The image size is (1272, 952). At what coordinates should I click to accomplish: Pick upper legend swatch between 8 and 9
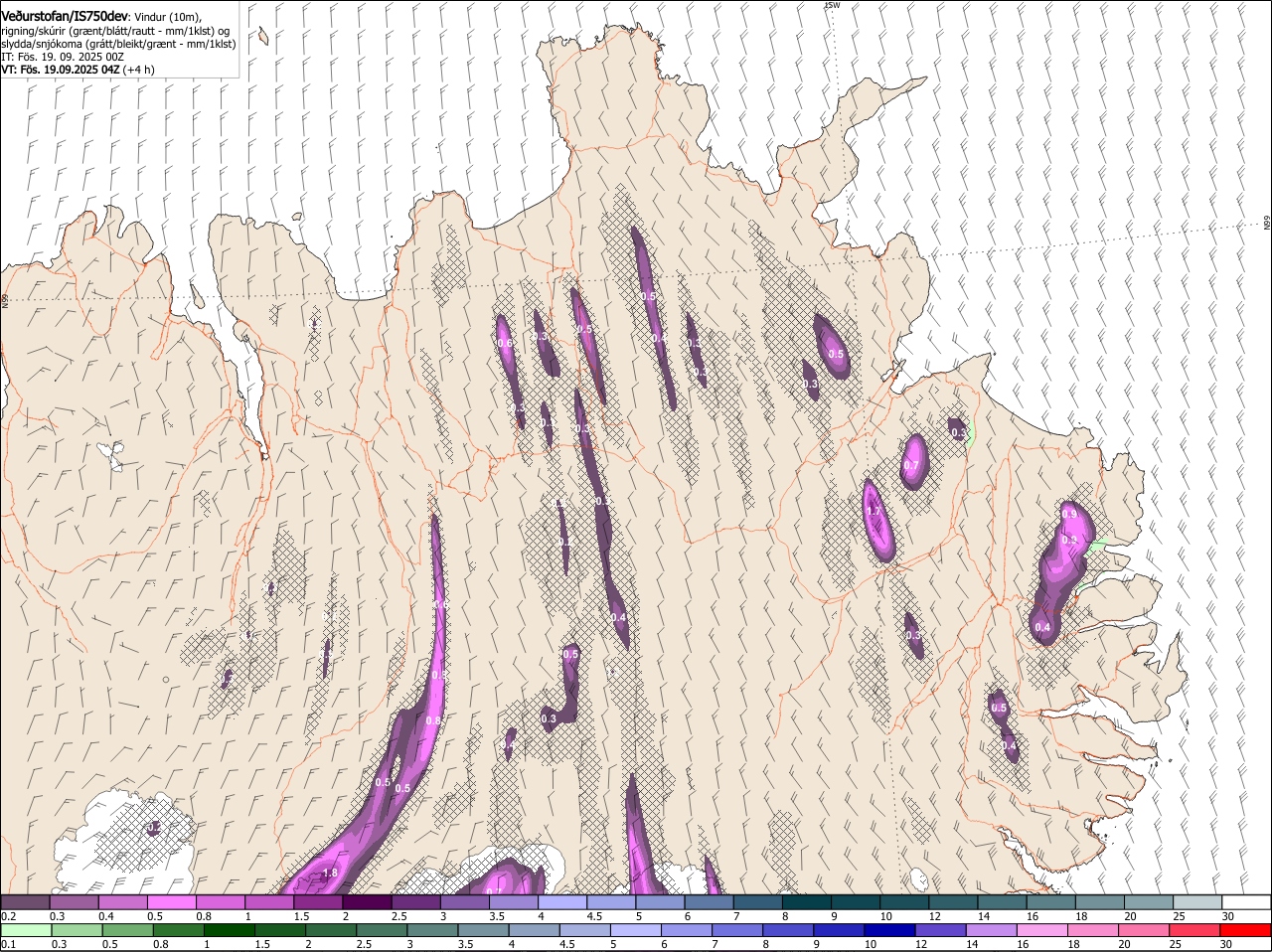pos(807,901)
